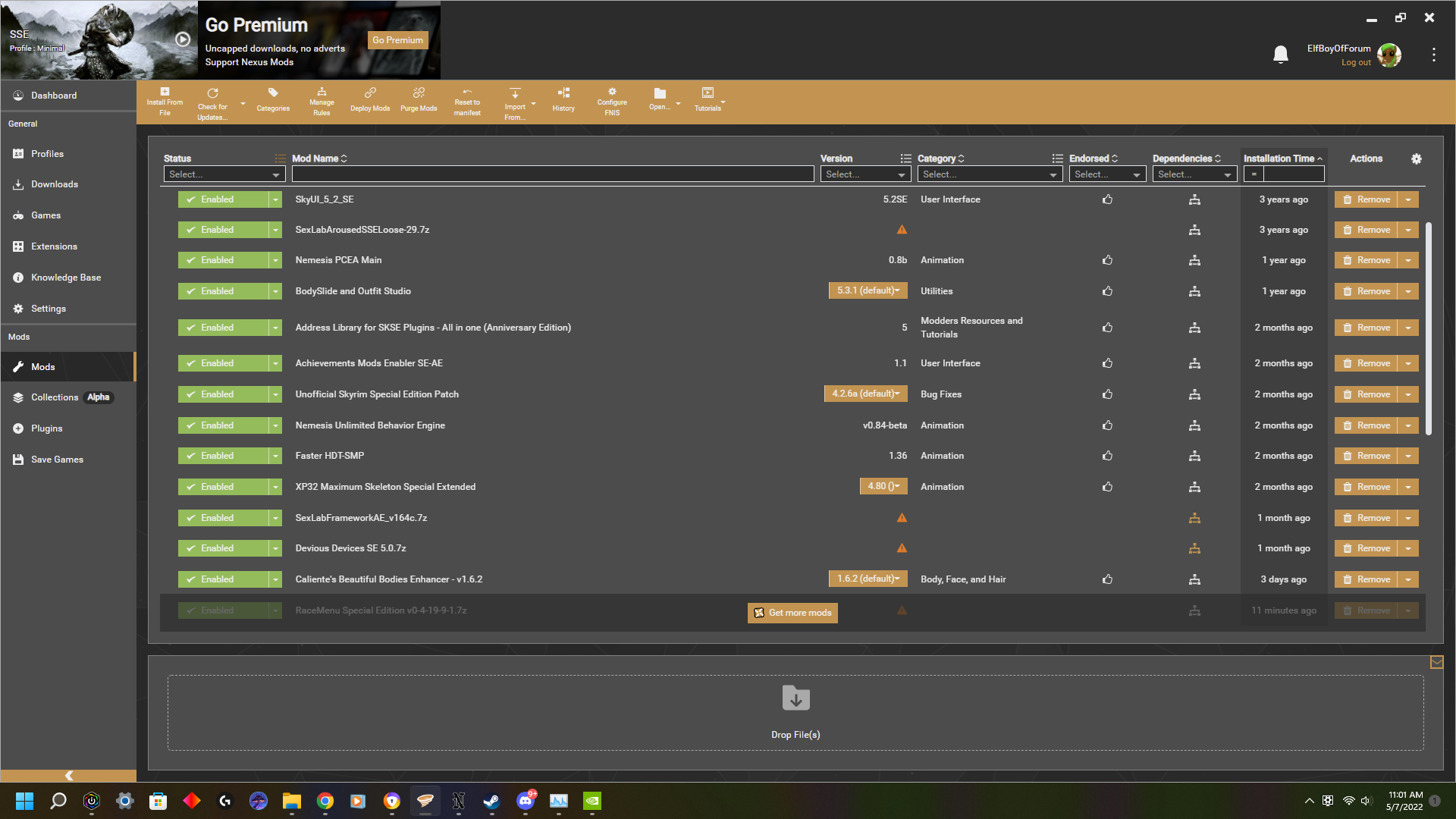Open dependencies icon for BodySlide and Outfit Studio
This screenshot has height=819, width=1456.
(1194, 291)
